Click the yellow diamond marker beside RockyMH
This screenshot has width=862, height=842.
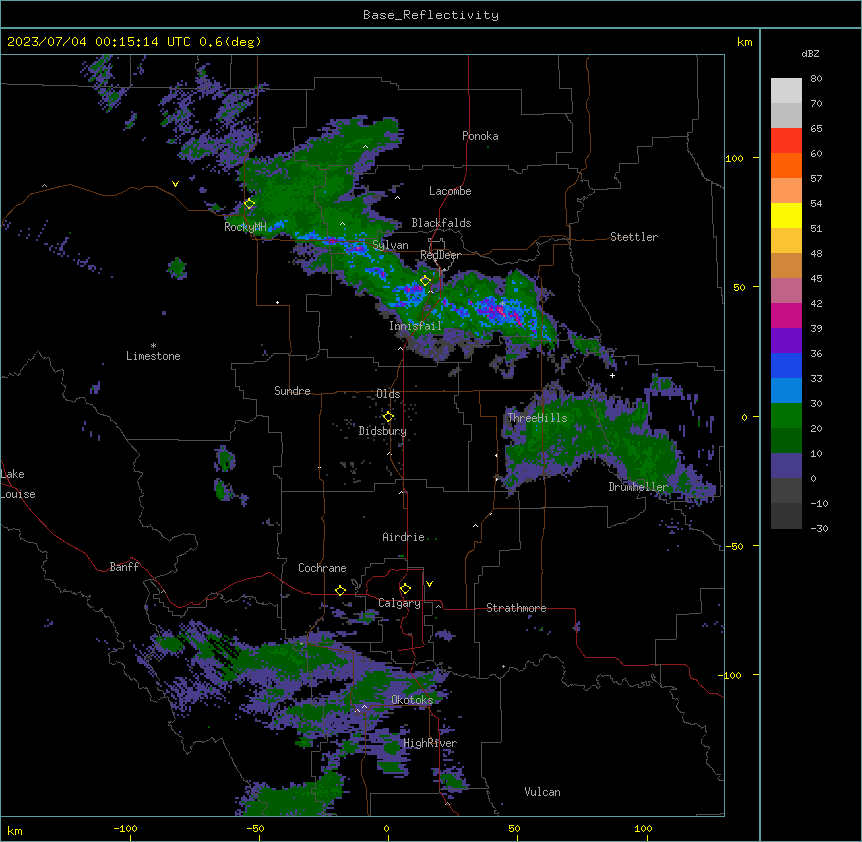pyautogui.click(x=249, y=204)
